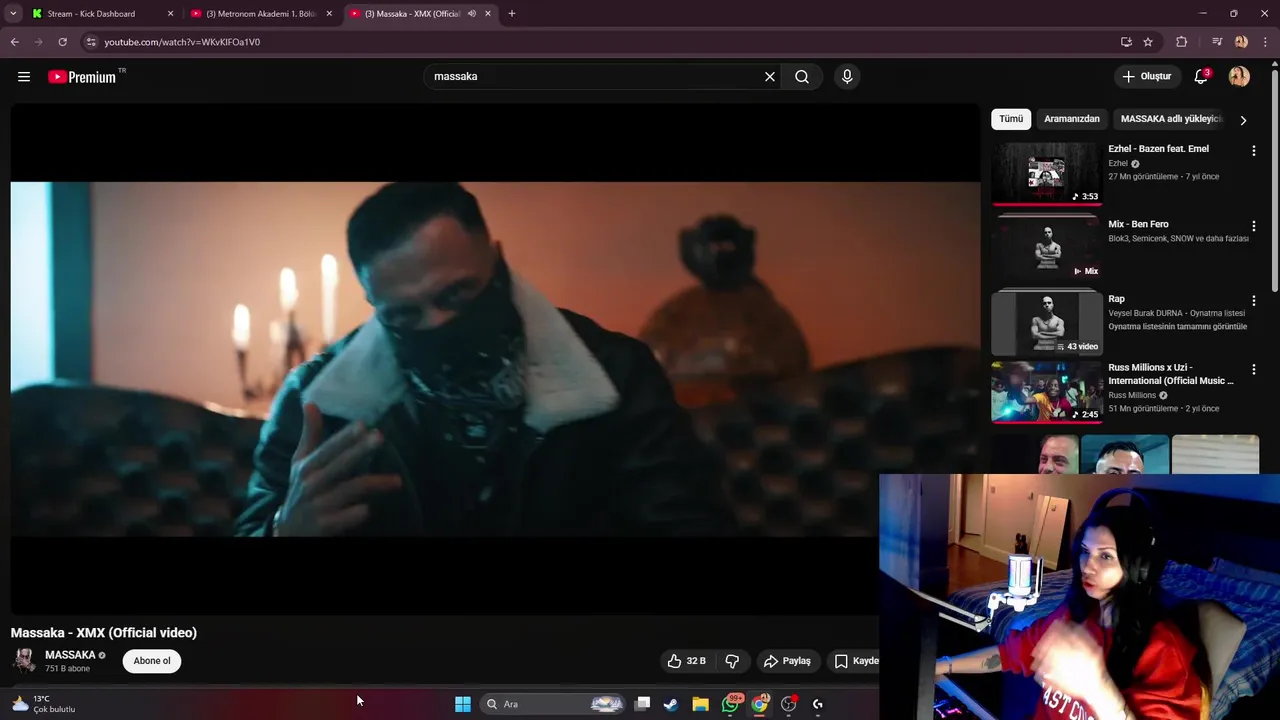The height and width of the screenshot is (720, 1280).
Task: Close the Massaka XMX tab
Action: (x=488, y=14)
